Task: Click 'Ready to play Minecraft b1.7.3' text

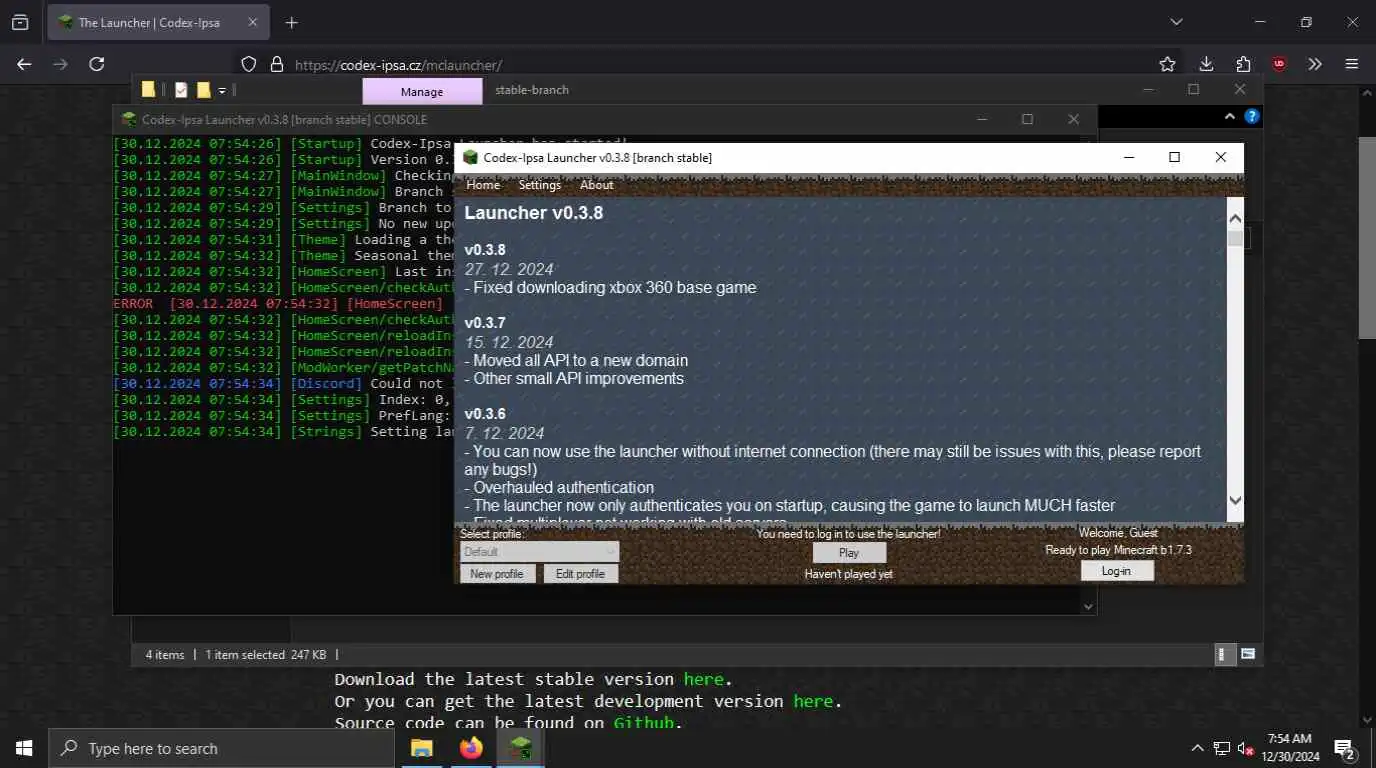Action: point(1118,550)
